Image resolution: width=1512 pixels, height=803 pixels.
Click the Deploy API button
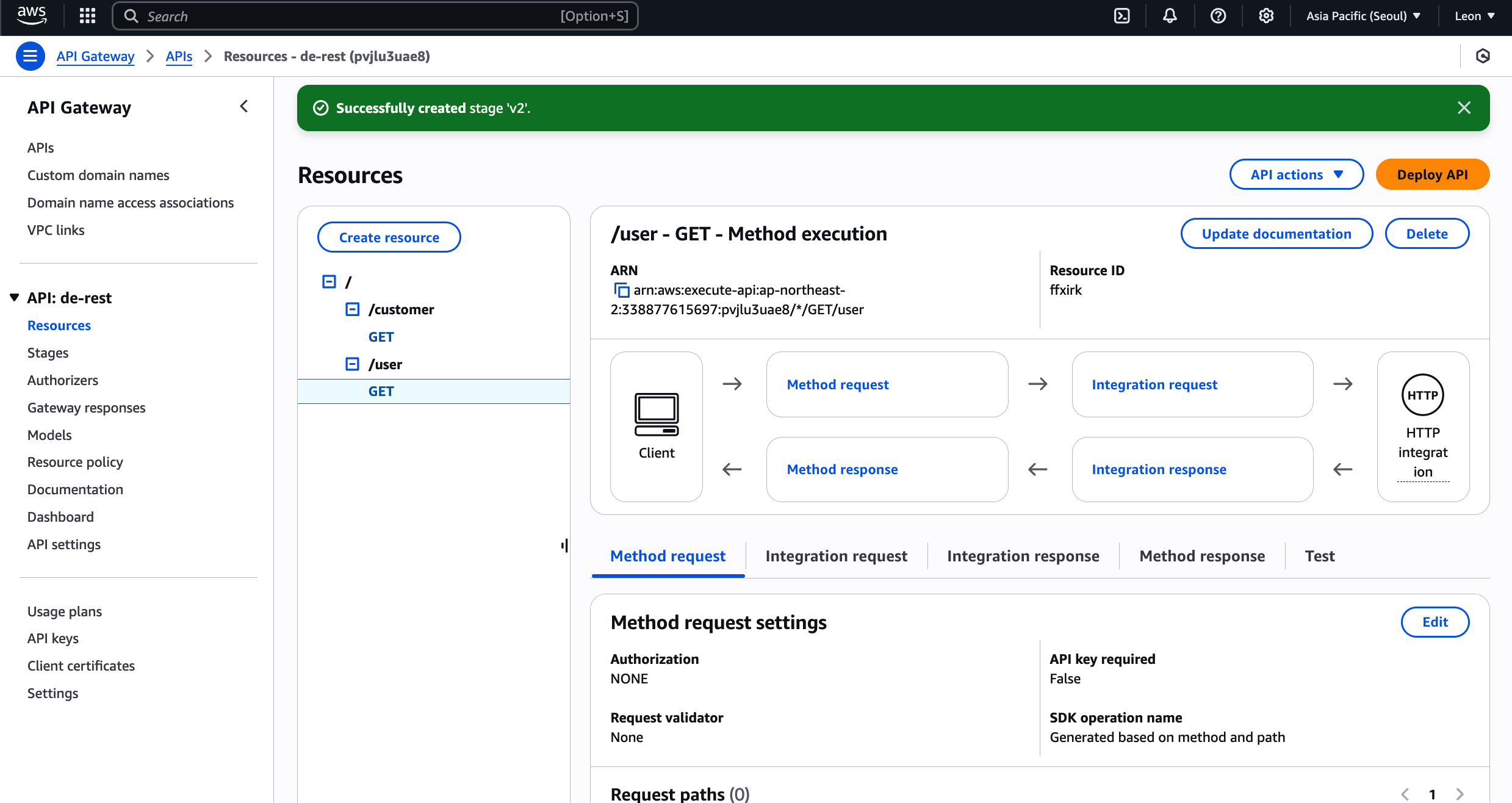[x=1432, y=175]
